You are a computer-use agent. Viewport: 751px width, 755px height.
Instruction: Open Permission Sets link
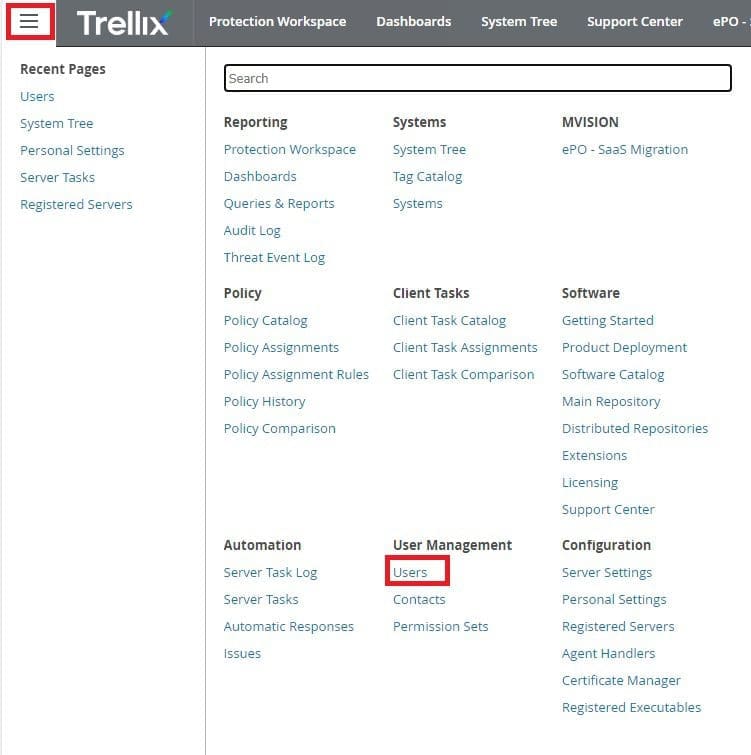point(440,626)
